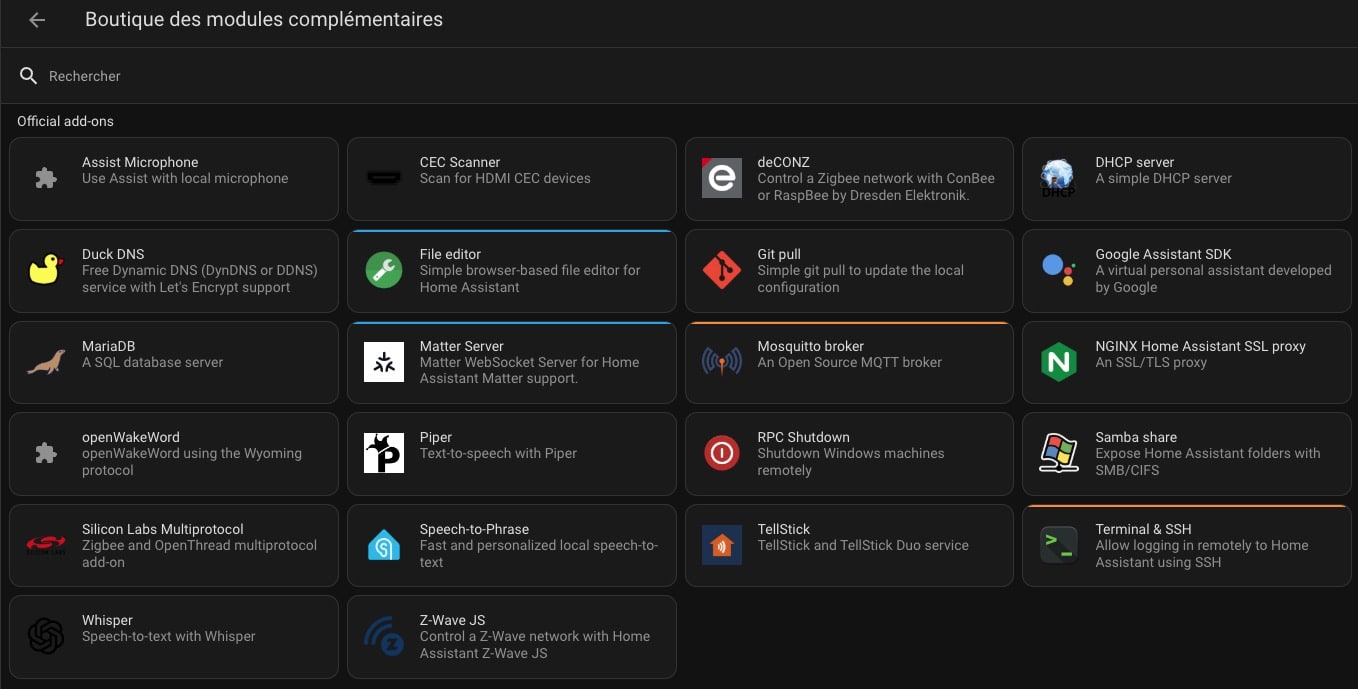Screen dimensions: 1358x689
Task: Select the Whisper title text
Action: point(108,620)
